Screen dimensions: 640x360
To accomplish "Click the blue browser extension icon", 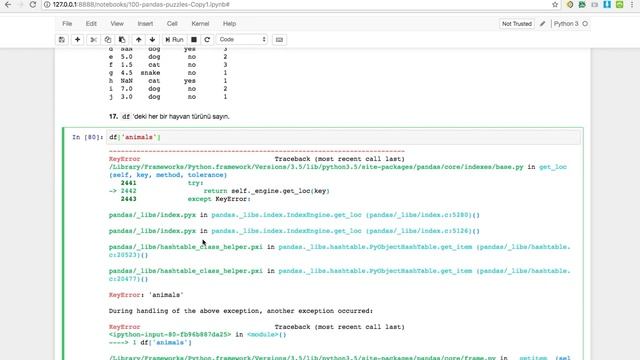I will point(607,4).
